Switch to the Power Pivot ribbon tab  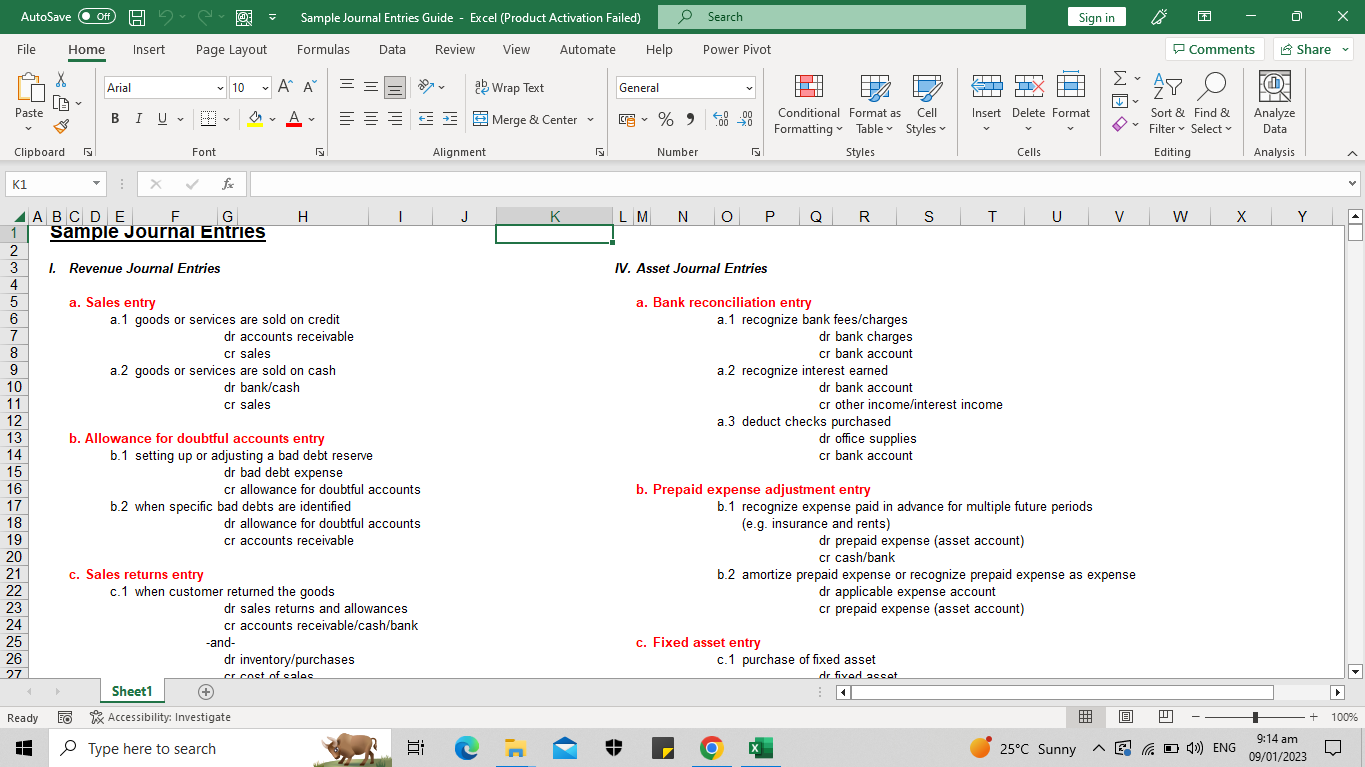click(x=737, y=49)
